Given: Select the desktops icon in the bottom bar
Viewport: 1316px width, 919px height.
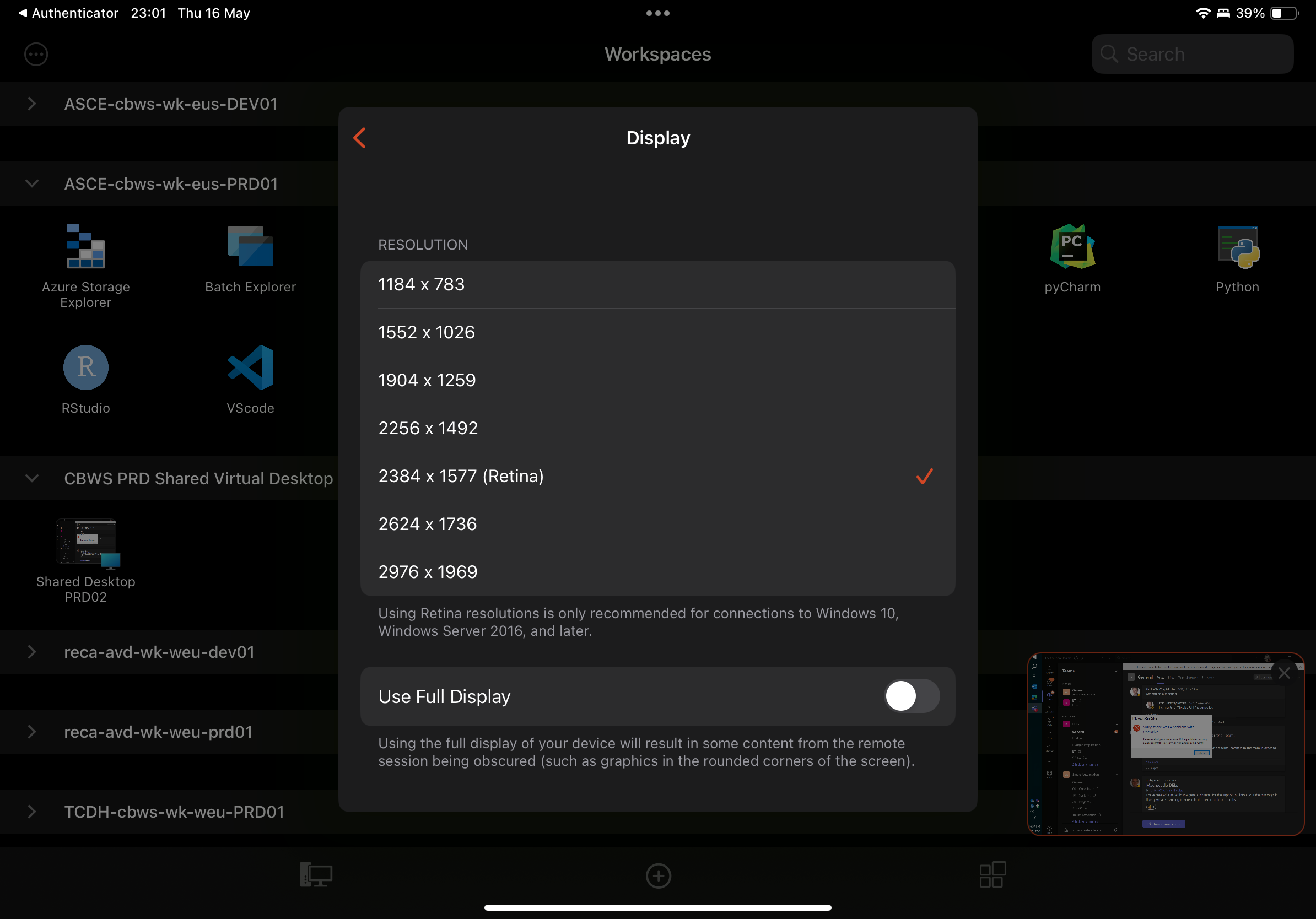Looking at the screenshot, I should click(x=315, y=875).
